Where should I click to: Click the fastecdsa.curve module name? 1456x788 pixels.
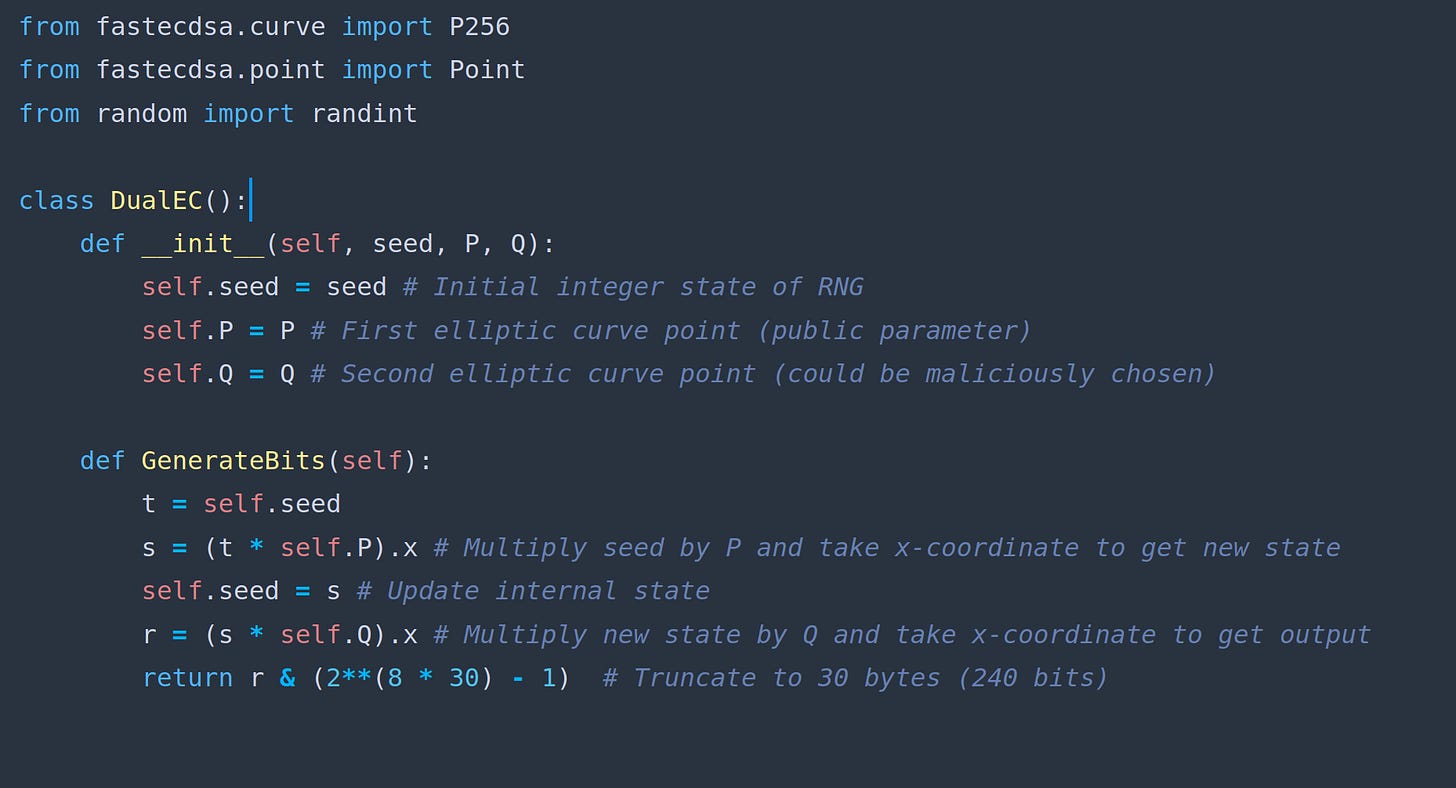210,27
